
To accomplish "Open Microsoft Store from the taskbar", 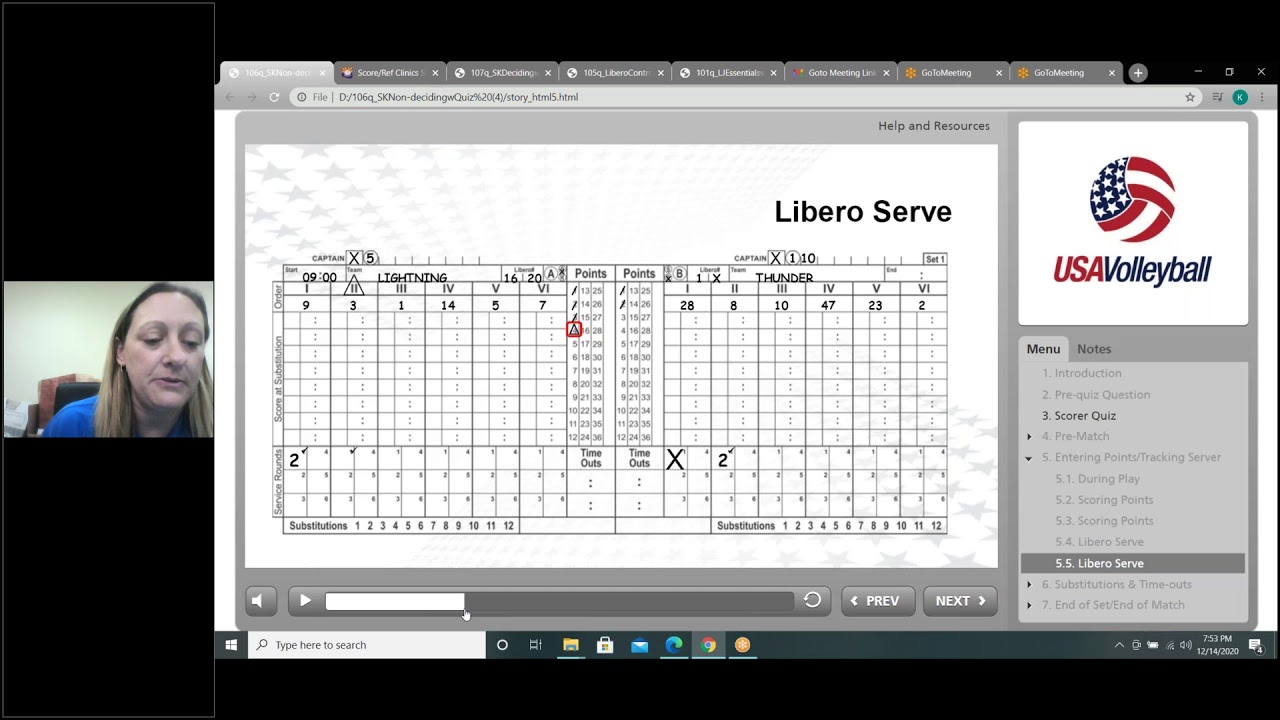I will 605,645.
